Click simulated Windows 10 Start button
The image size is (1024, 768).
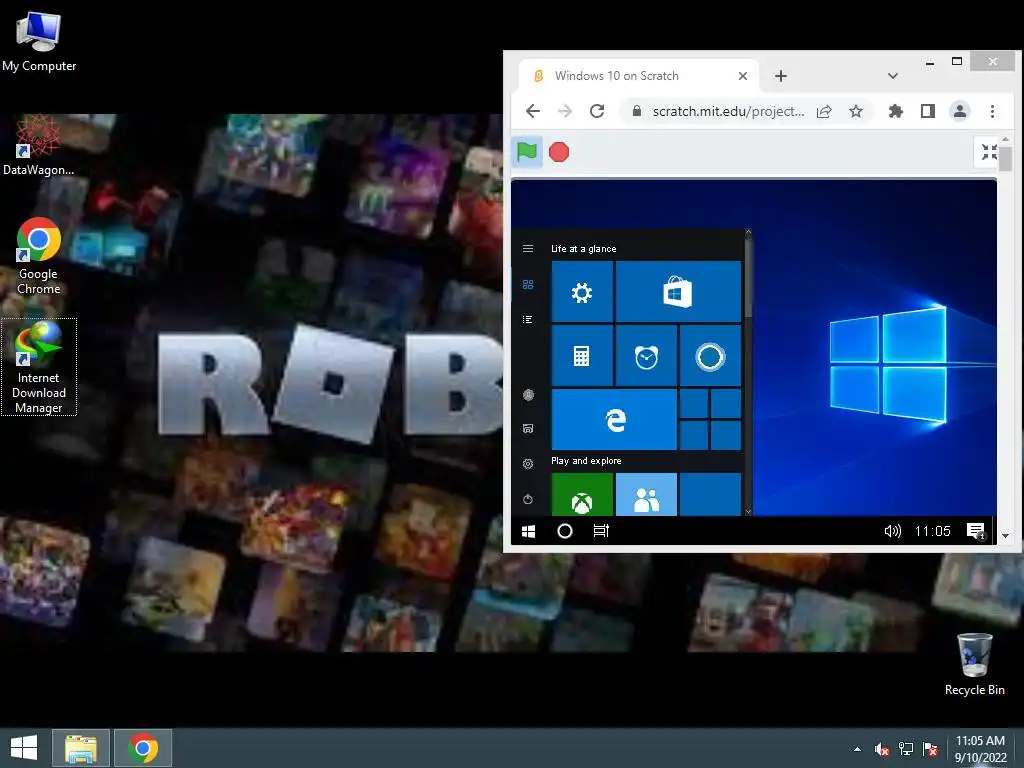pos(529,532)
